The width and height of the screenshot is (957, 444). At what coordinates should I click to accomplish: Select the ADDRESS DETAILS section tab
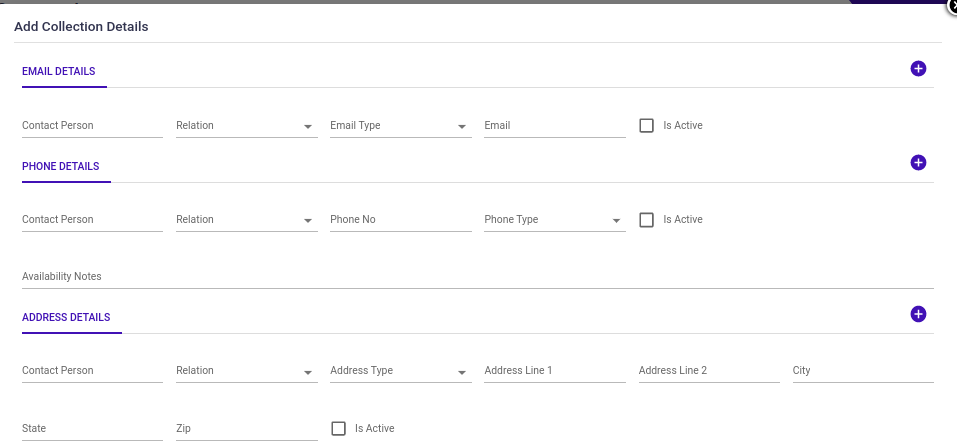66,318
